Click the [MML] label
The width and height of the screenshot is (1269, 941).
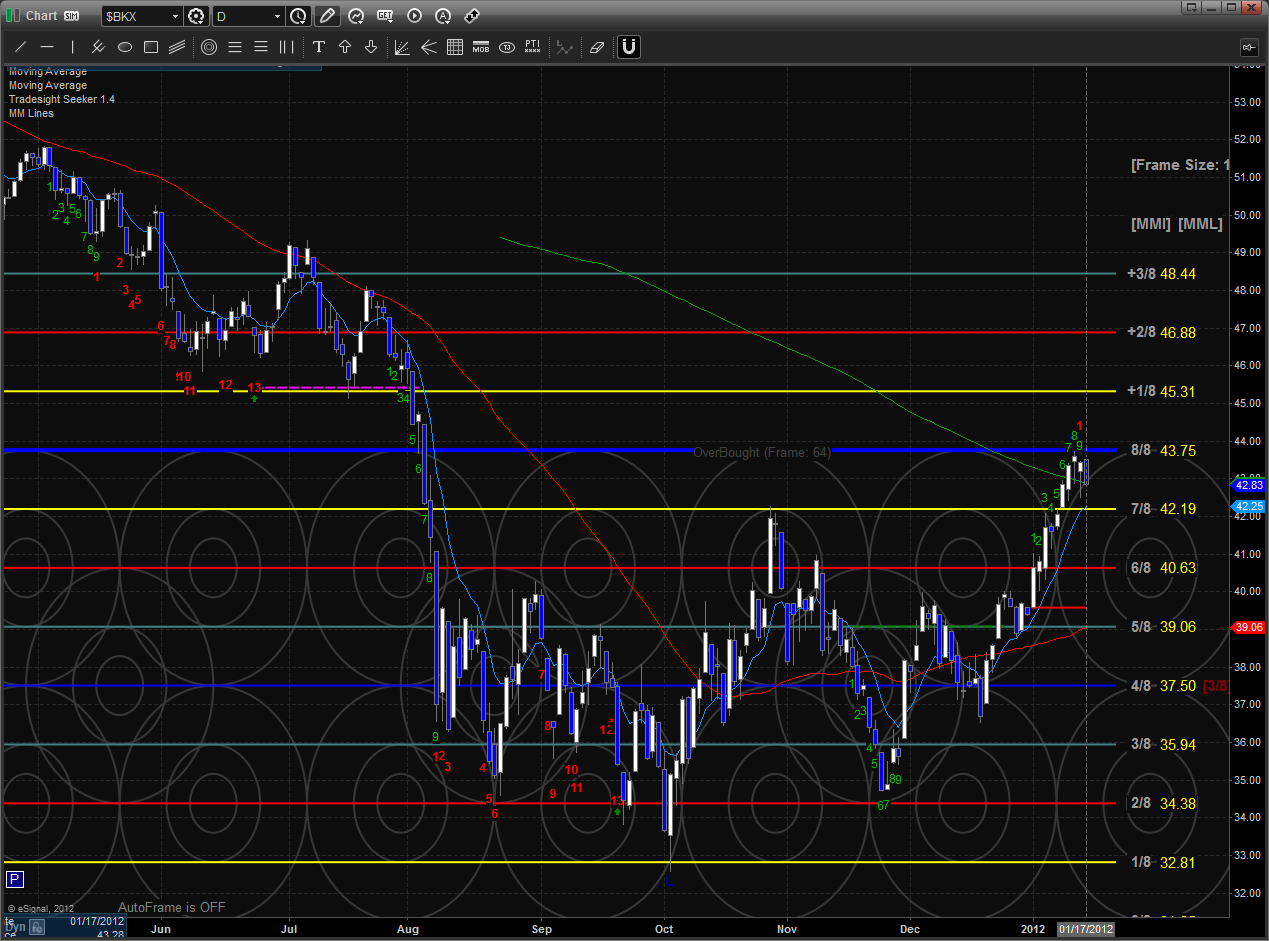click(x=1200, y=224)
